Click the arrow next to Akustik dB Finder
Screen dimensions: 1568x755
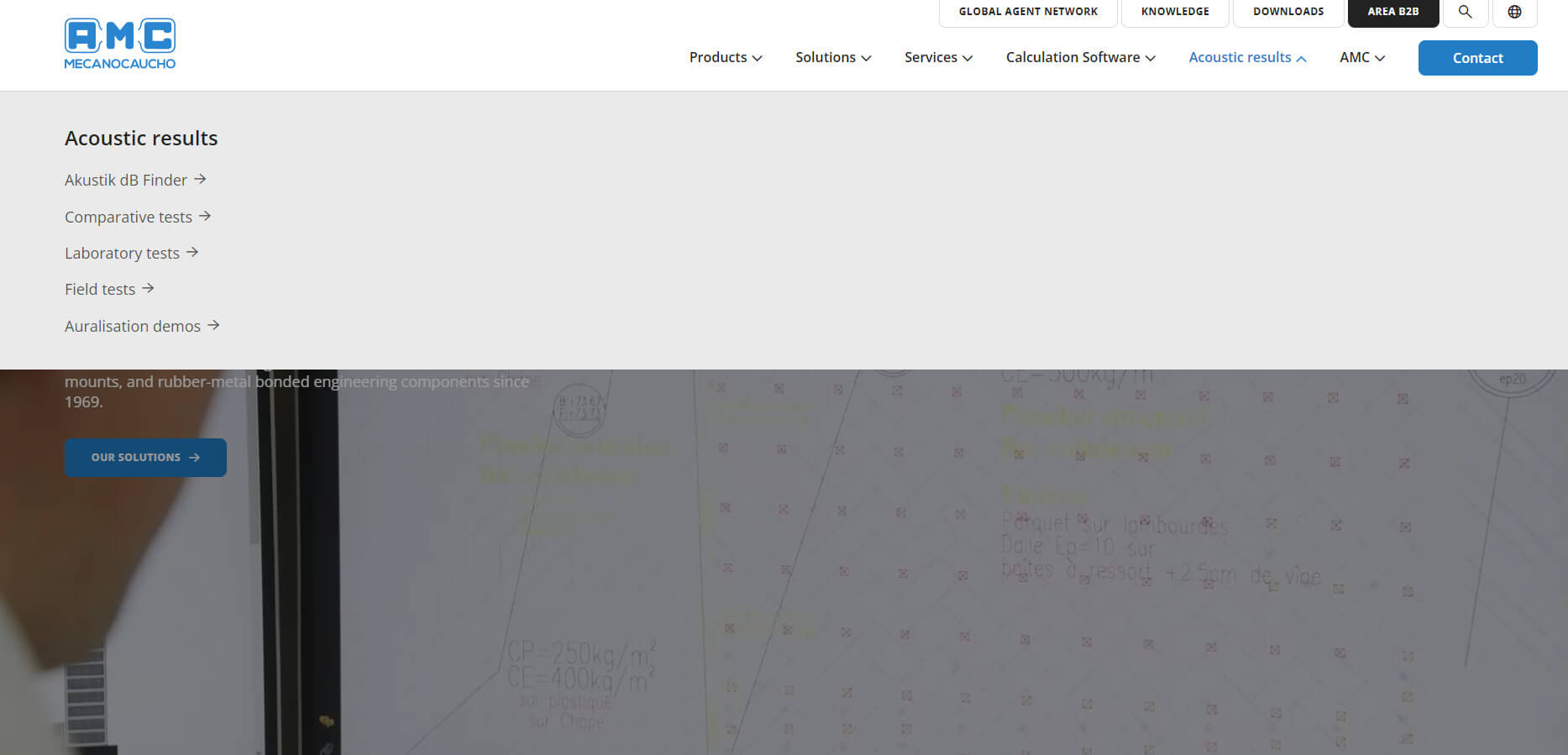(x=200, y=179)
